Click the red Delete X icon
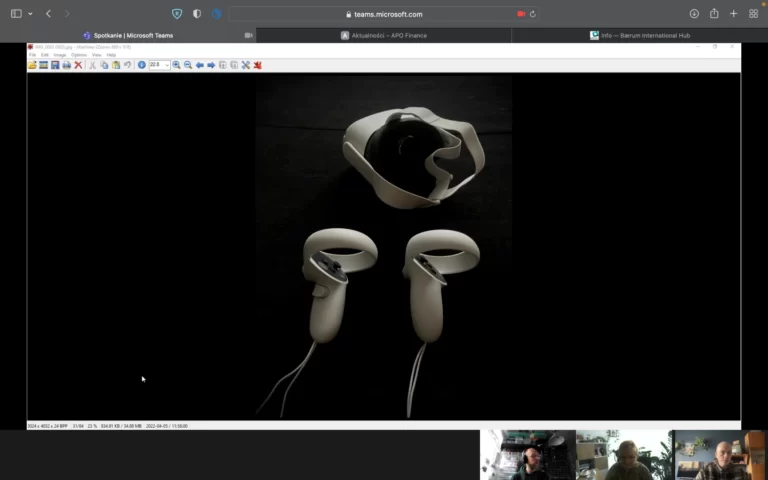Screen dimensions: 768x480 (x=78, y=65)
